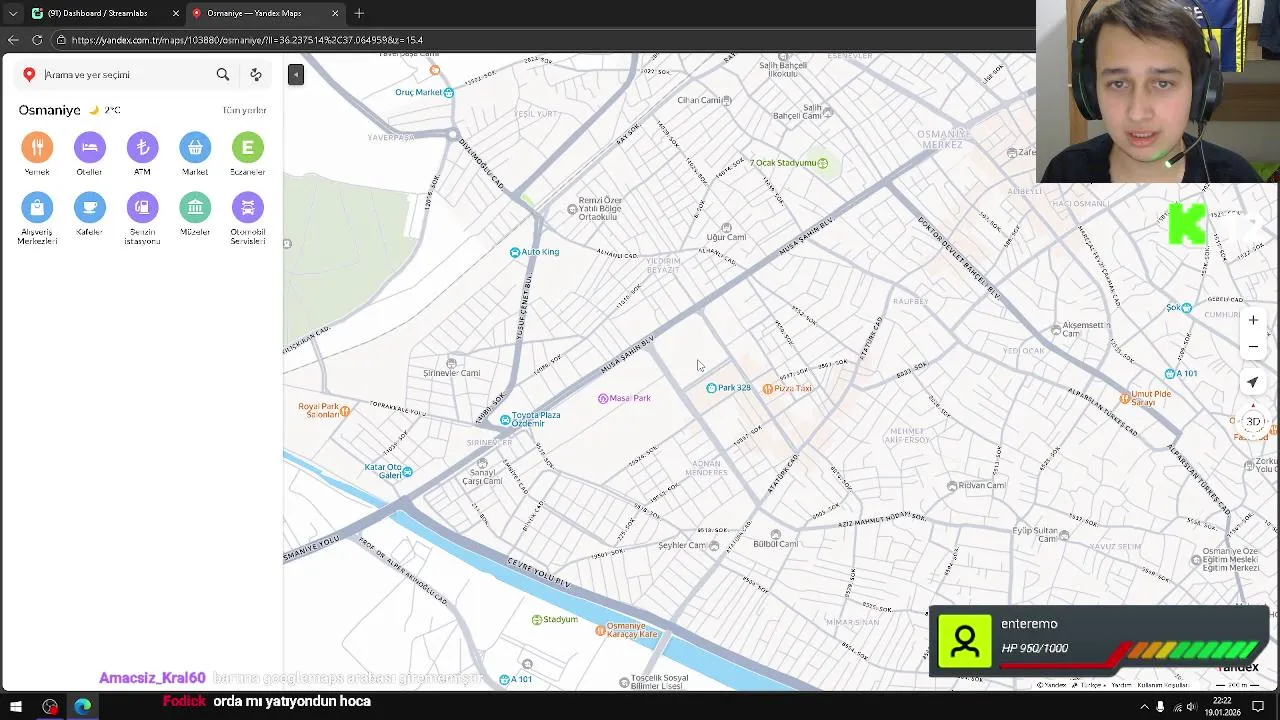
Task: Open the Windows Start menu
Action: (x=15, y=707)
